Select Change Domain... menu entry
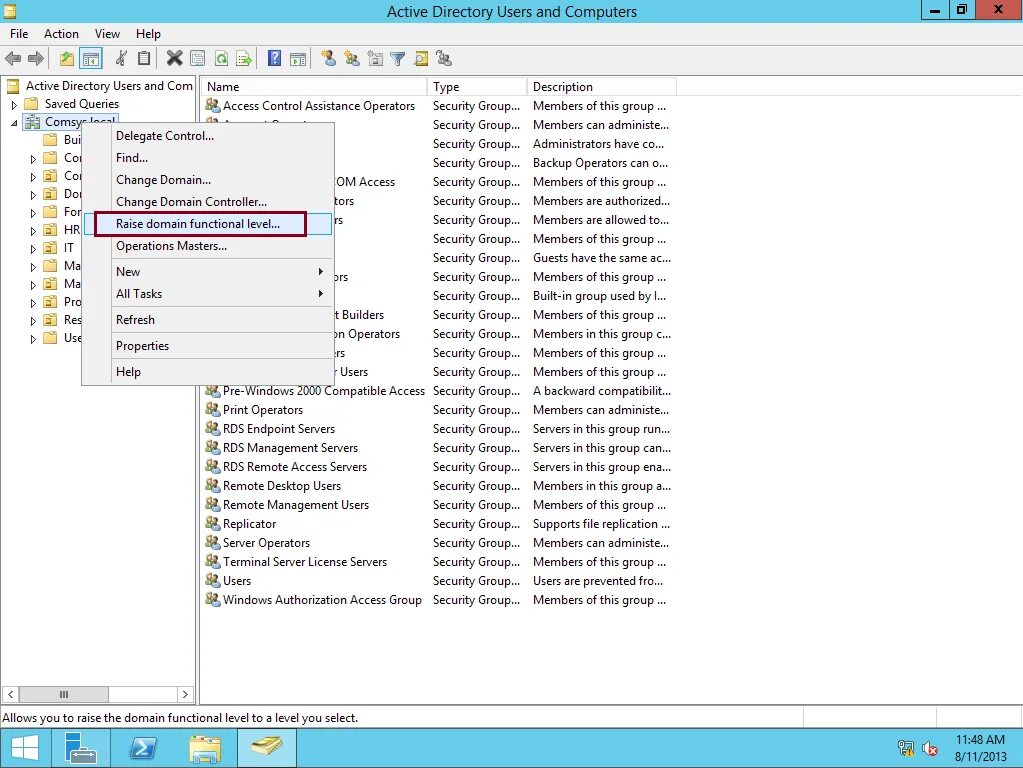This screenshot has width=1023, height=768. pos(209,179)
